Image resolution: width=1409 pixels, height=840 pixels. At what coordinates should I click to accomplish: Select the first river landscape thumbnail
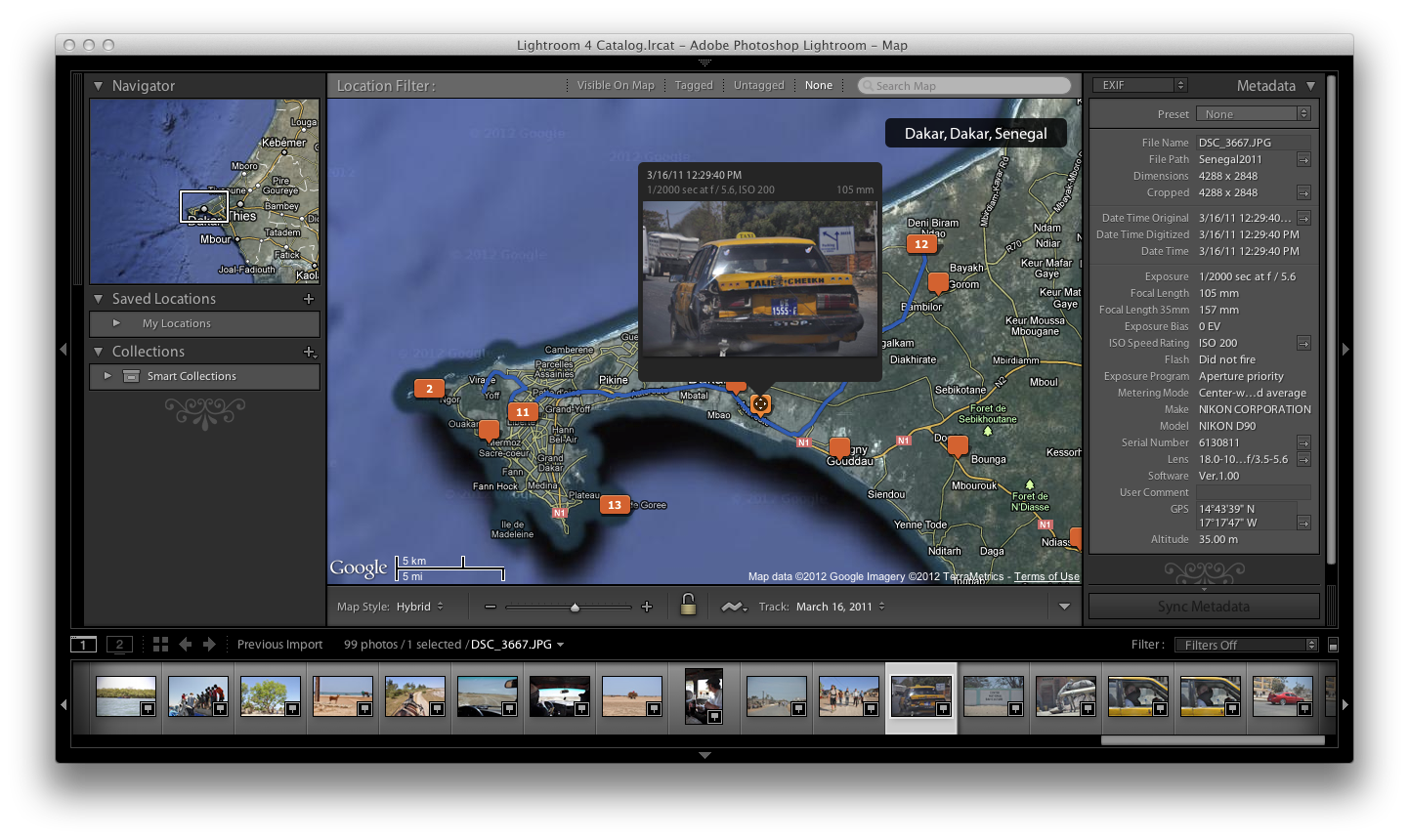(126, 696)
